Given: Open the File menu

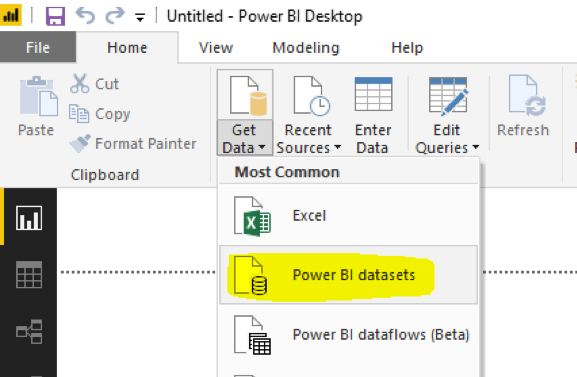Looking at the screenshot, I should click(x=38, y=47).
